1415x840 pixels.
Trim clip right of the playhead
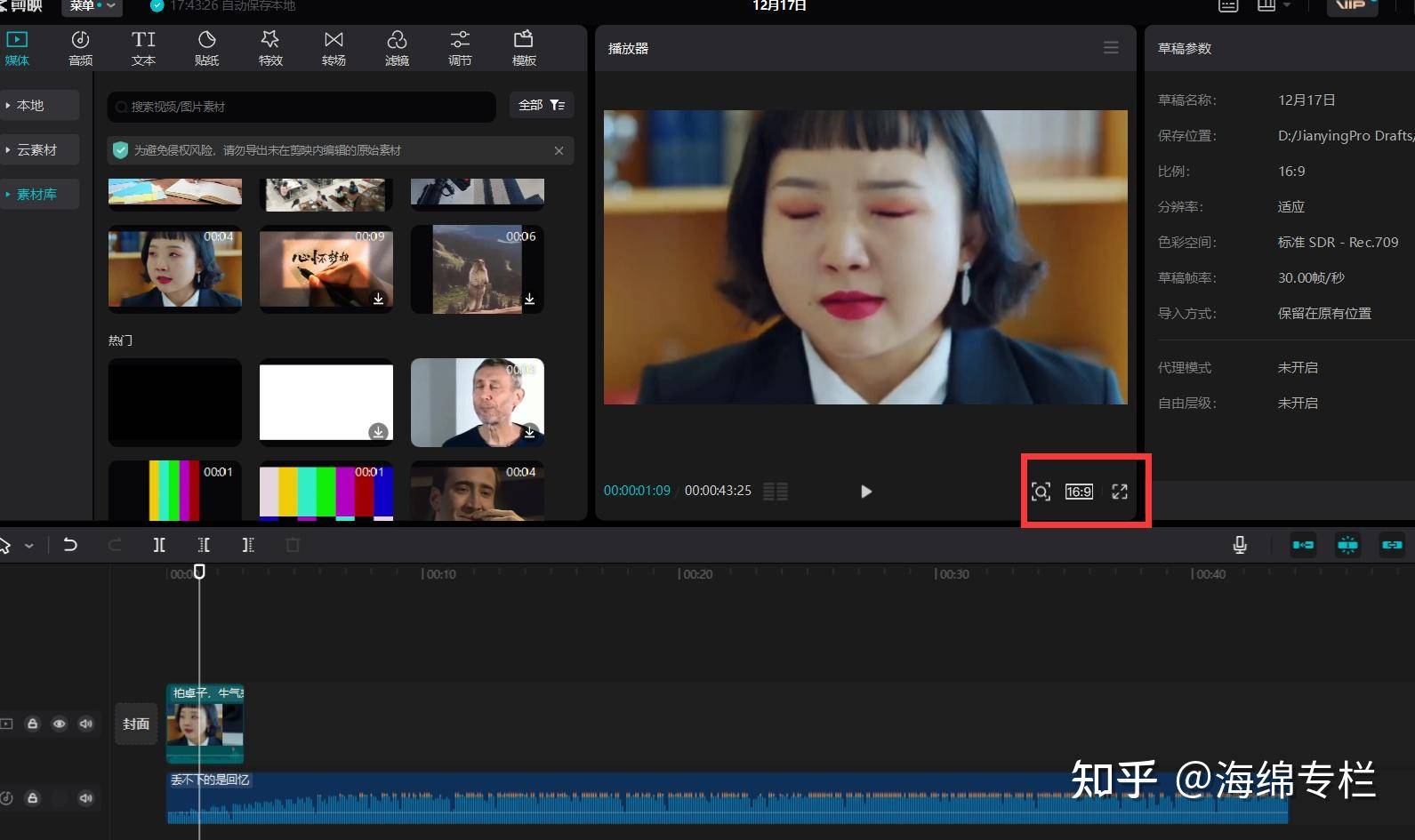[x=248, y=545]
